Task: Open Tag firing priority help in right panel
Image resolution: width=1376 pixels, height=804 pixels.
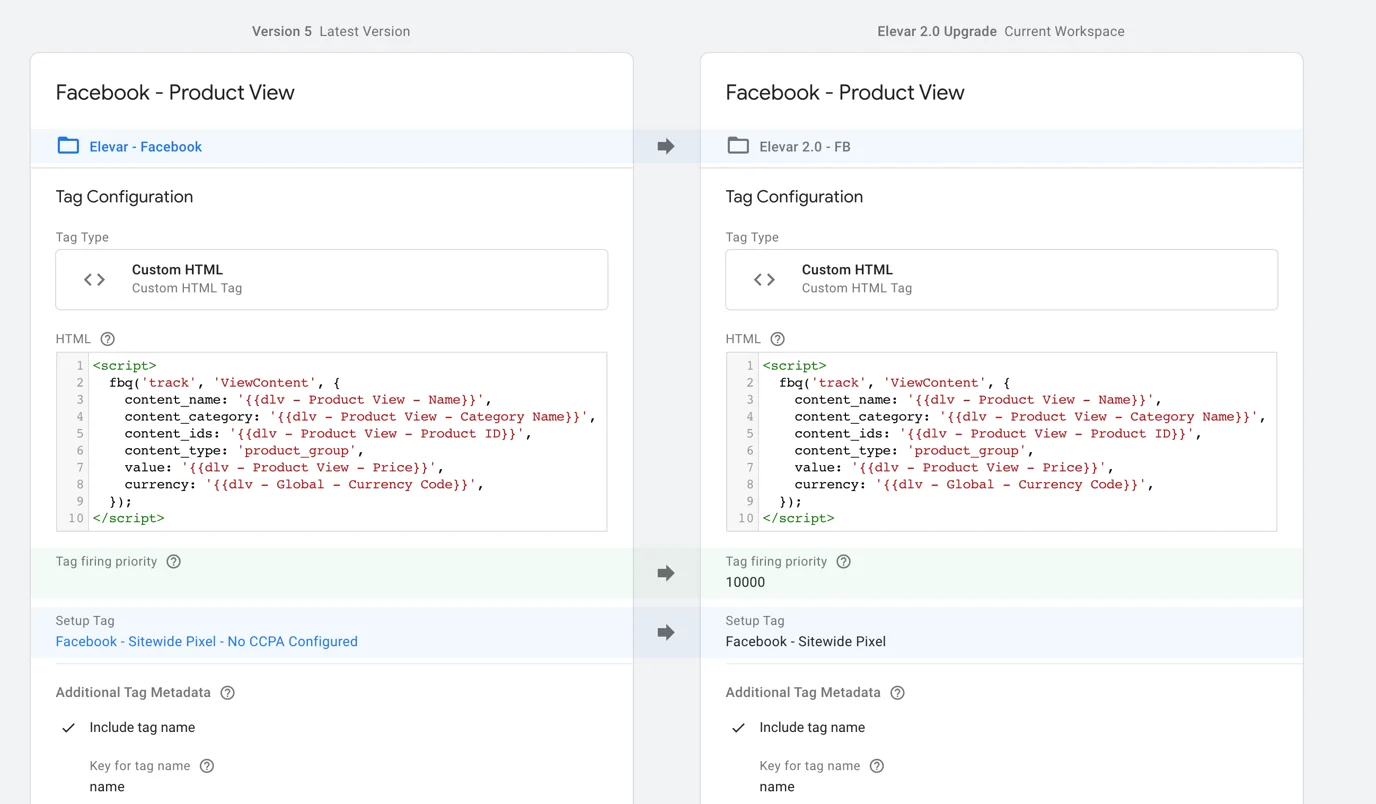Action: 844,562
